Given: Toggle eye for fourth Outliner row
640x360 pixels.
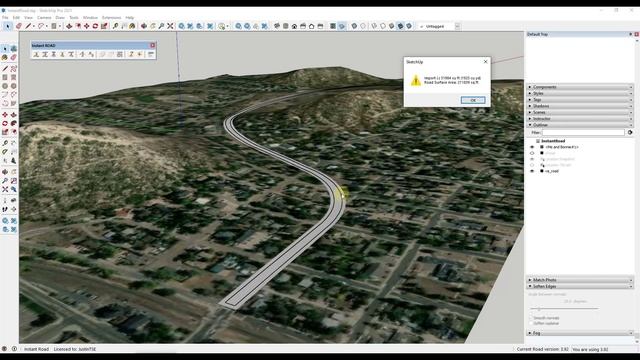Looking at the screenshot, I should (x=532, y=165).
